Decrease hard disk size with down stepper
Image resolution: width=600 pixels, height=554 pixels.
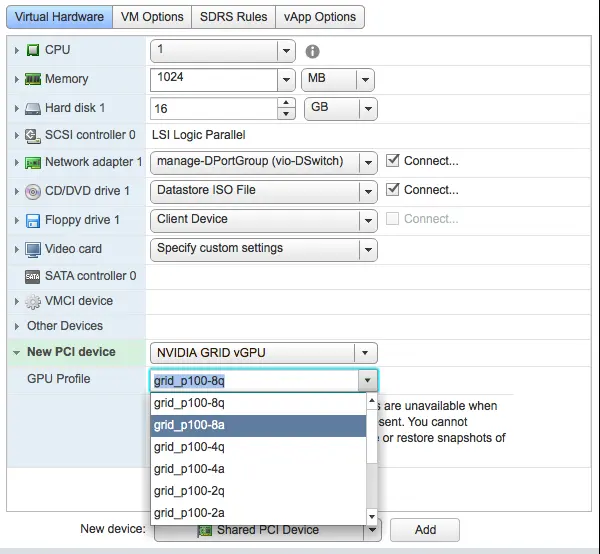[286, 114]
